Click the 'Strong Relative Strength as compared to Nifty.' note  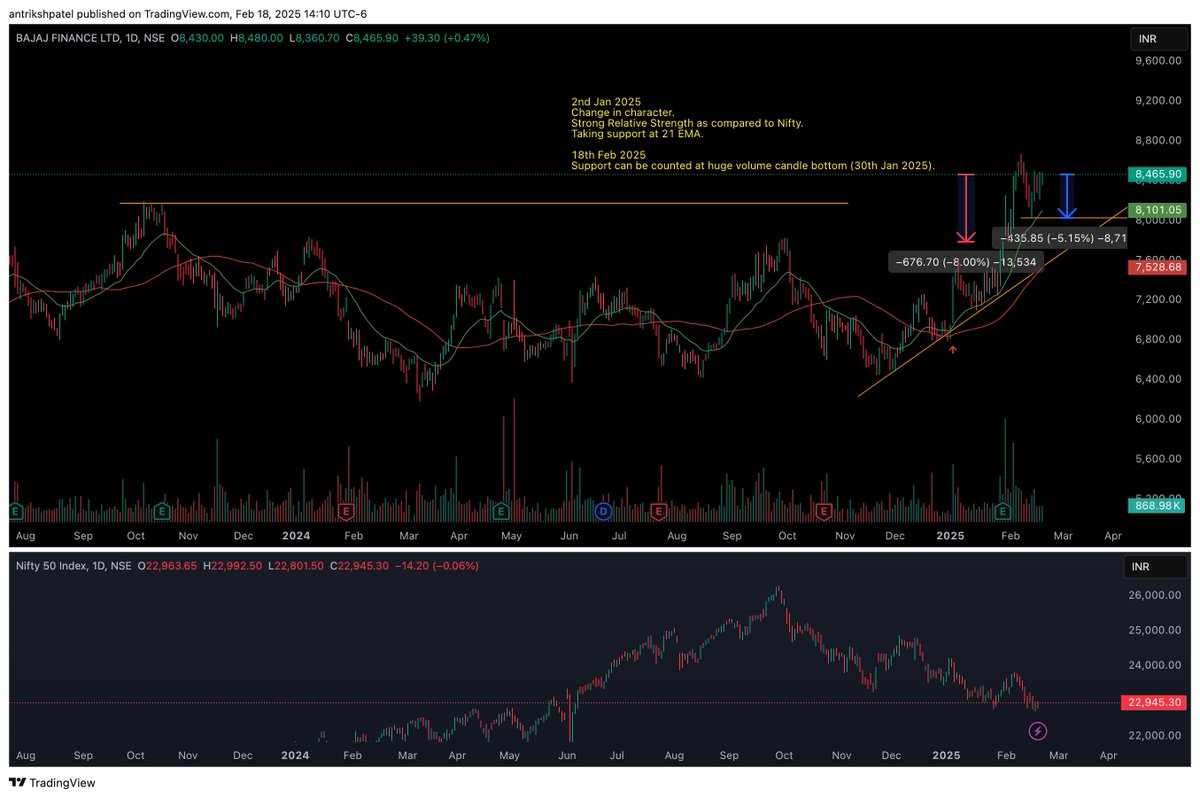click(x=687, y=123)
